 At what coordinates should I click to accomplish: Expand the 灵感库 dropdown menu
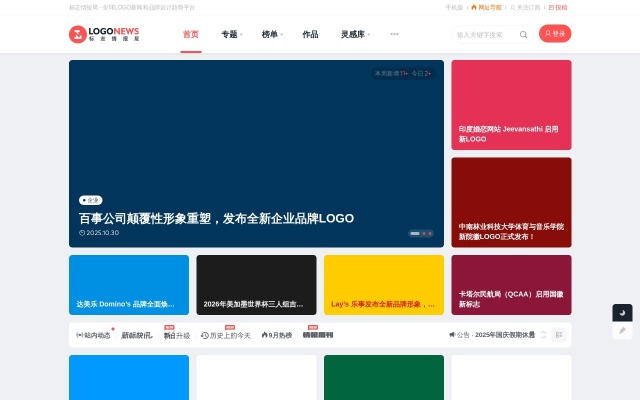click(x=355, y=34)
